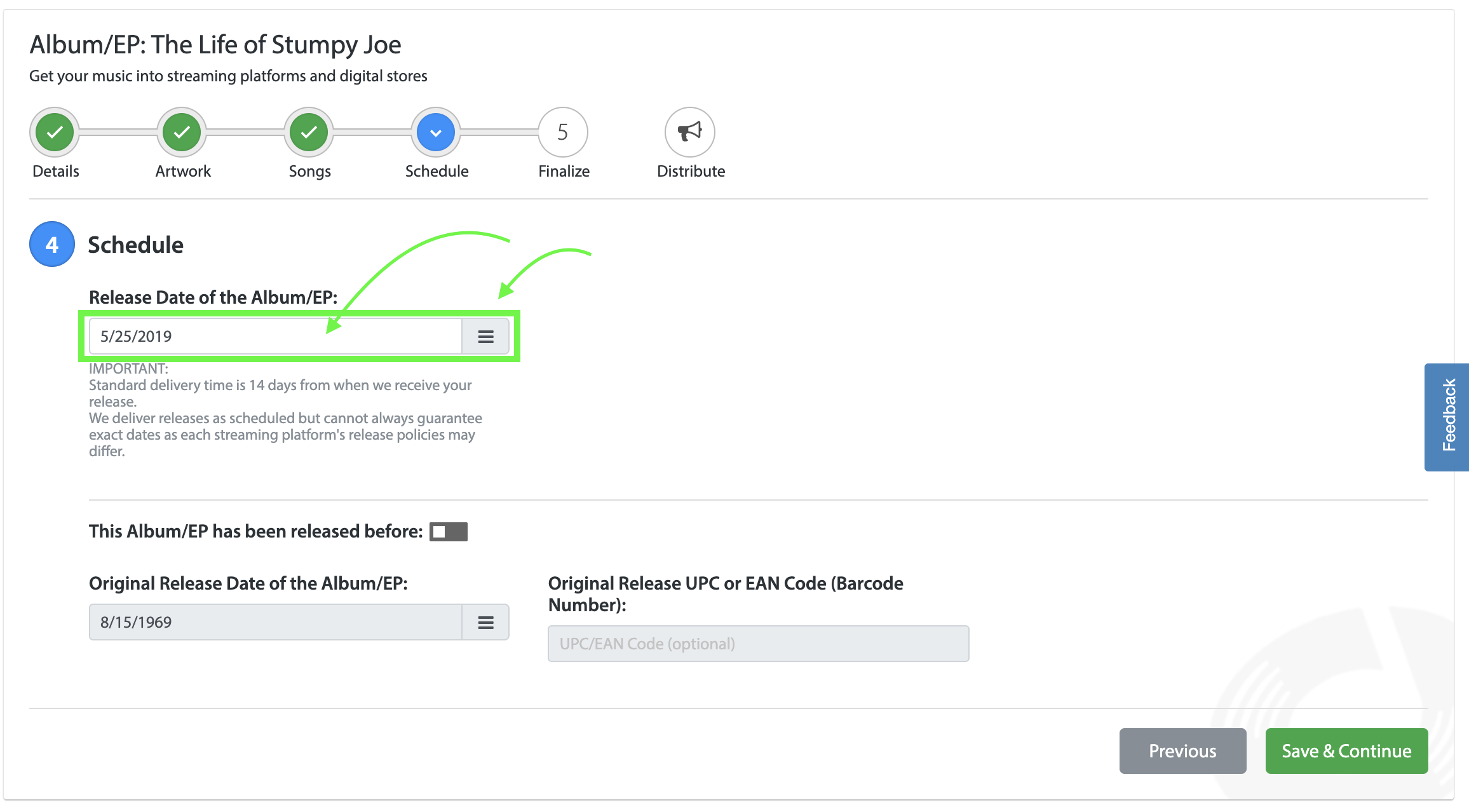Select the Finalize step label

(x=564, y=171)
